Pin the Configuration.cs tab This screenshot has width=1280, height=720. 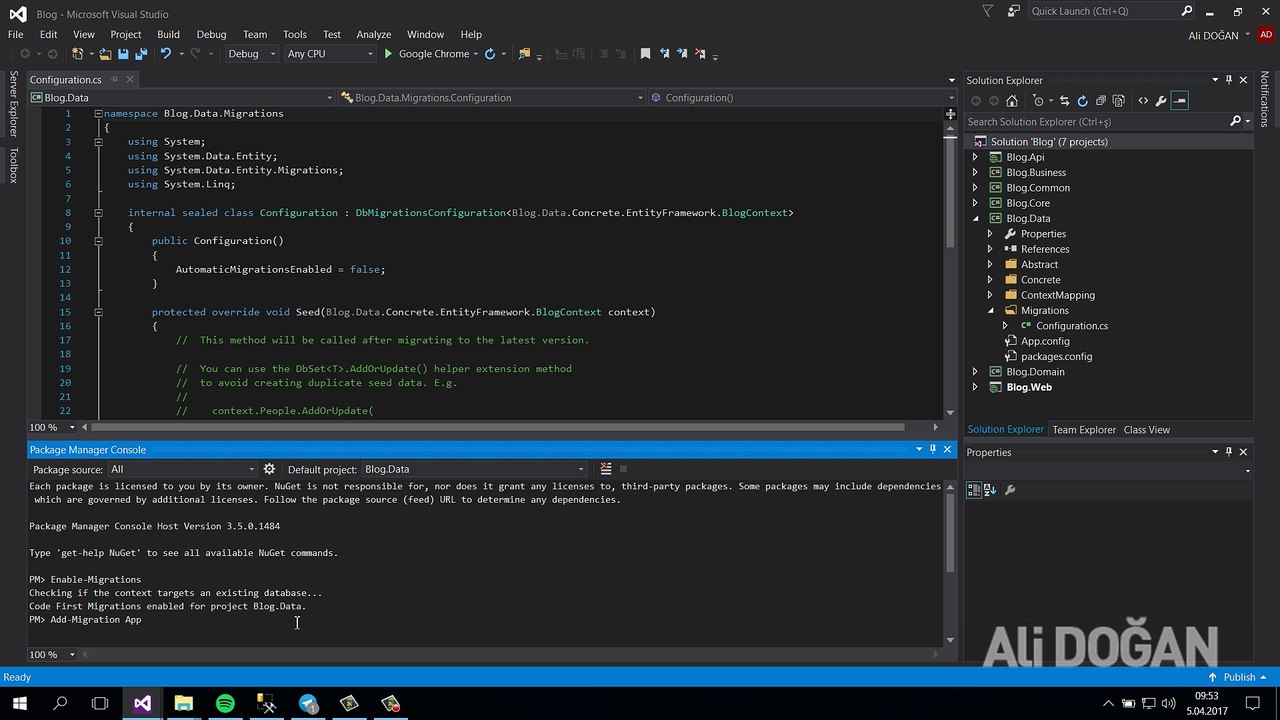point(115,79)
